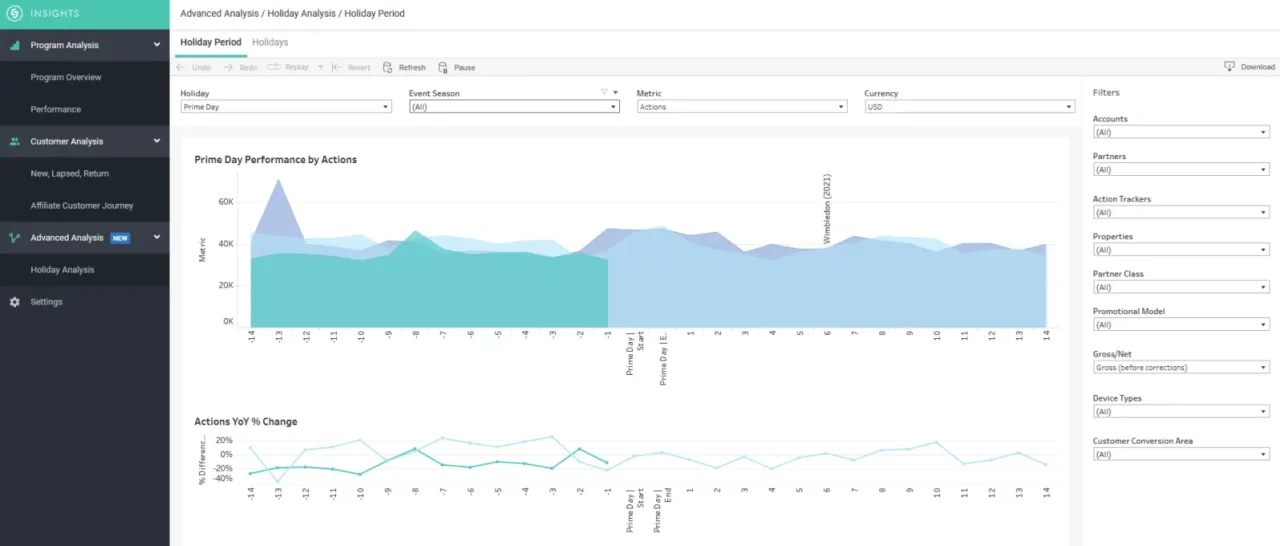Collapse the Advanced Analysis section chevron

[x=157, y=237]
